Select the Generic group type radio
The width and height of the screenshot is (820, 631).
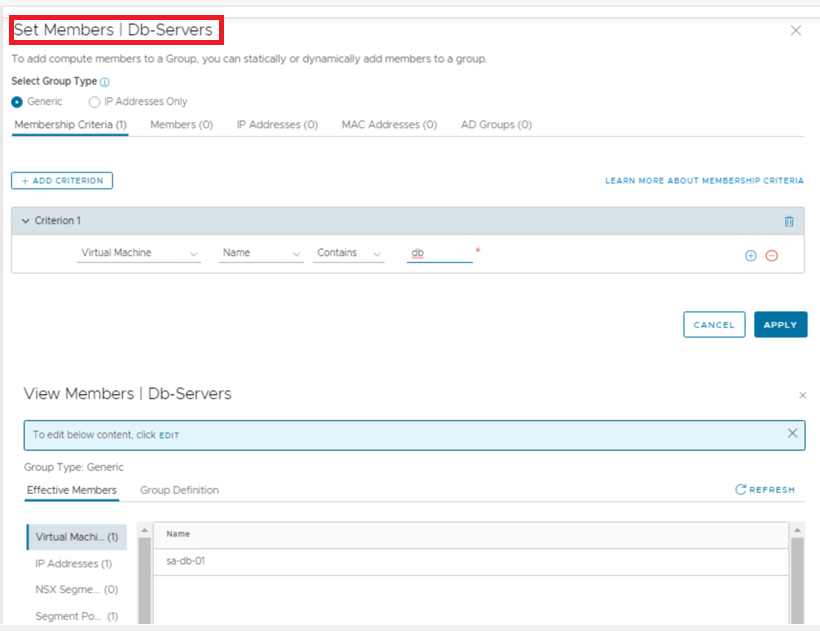[17, 102]
